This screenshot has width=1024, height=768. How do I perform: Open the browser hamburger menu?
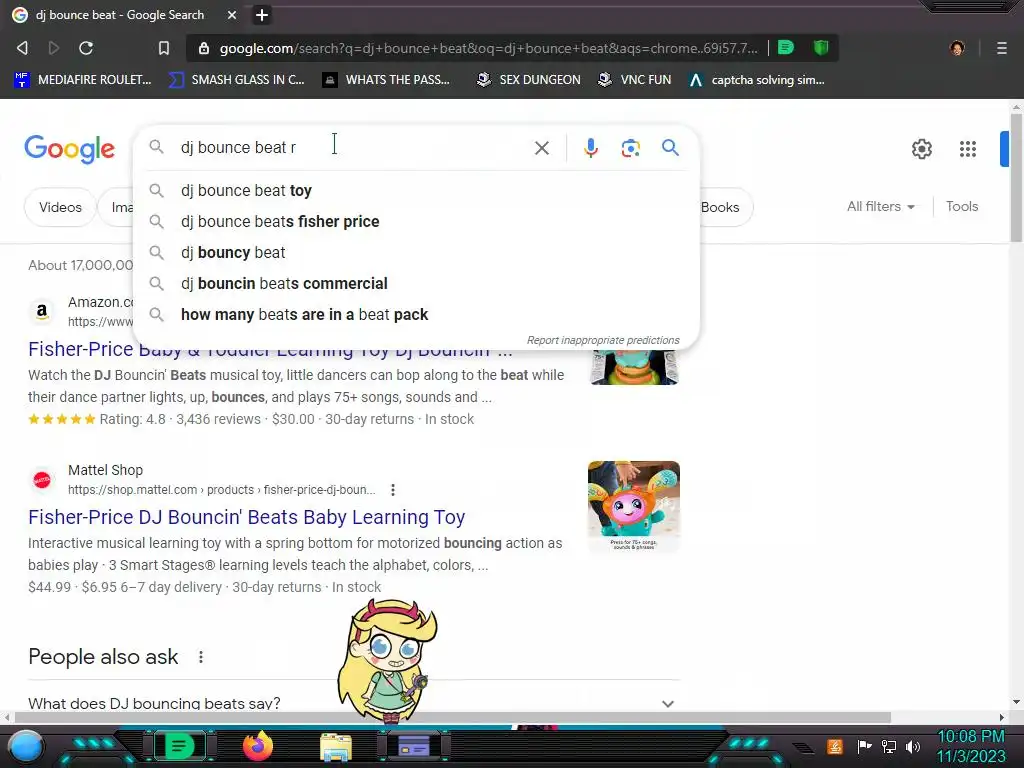[x=1002, y=48]
